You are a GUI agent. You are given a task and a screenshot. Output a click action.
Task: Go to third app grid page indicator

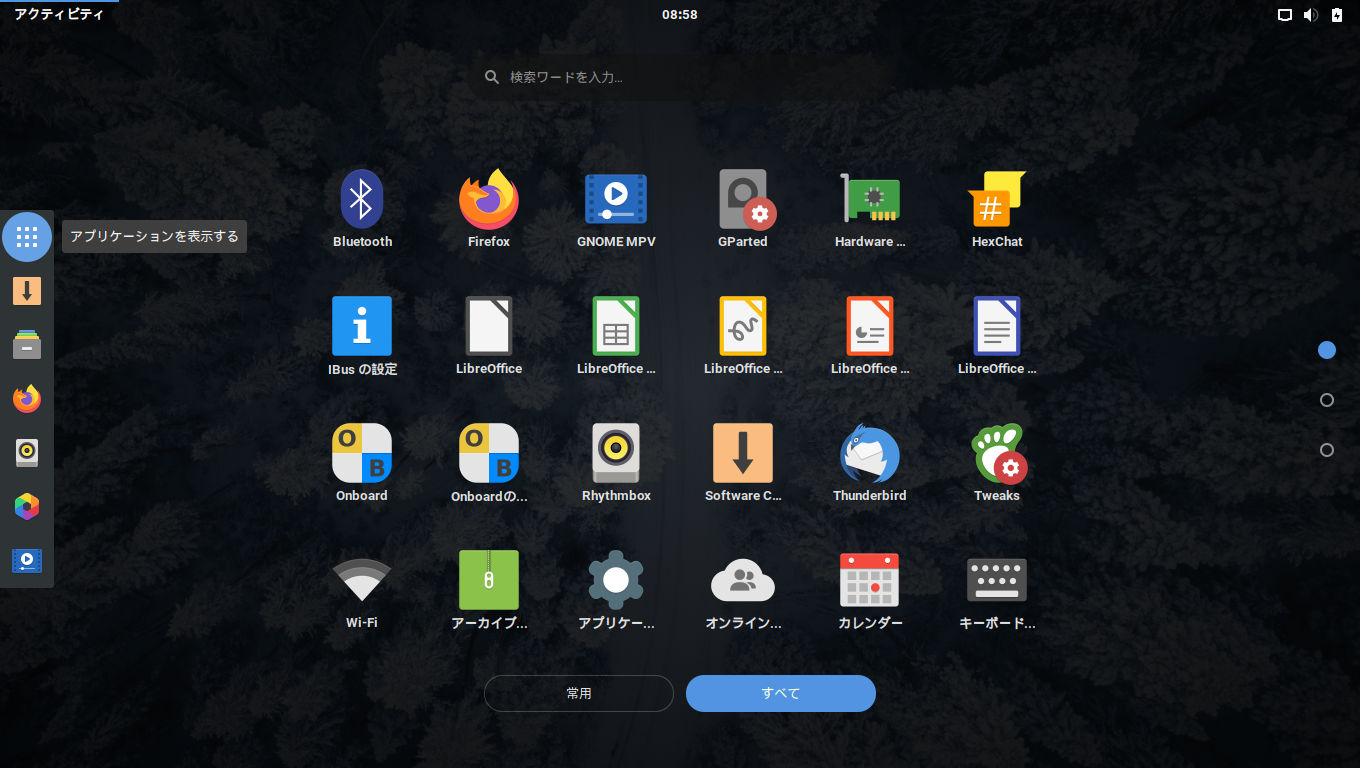click(1327, 450)
